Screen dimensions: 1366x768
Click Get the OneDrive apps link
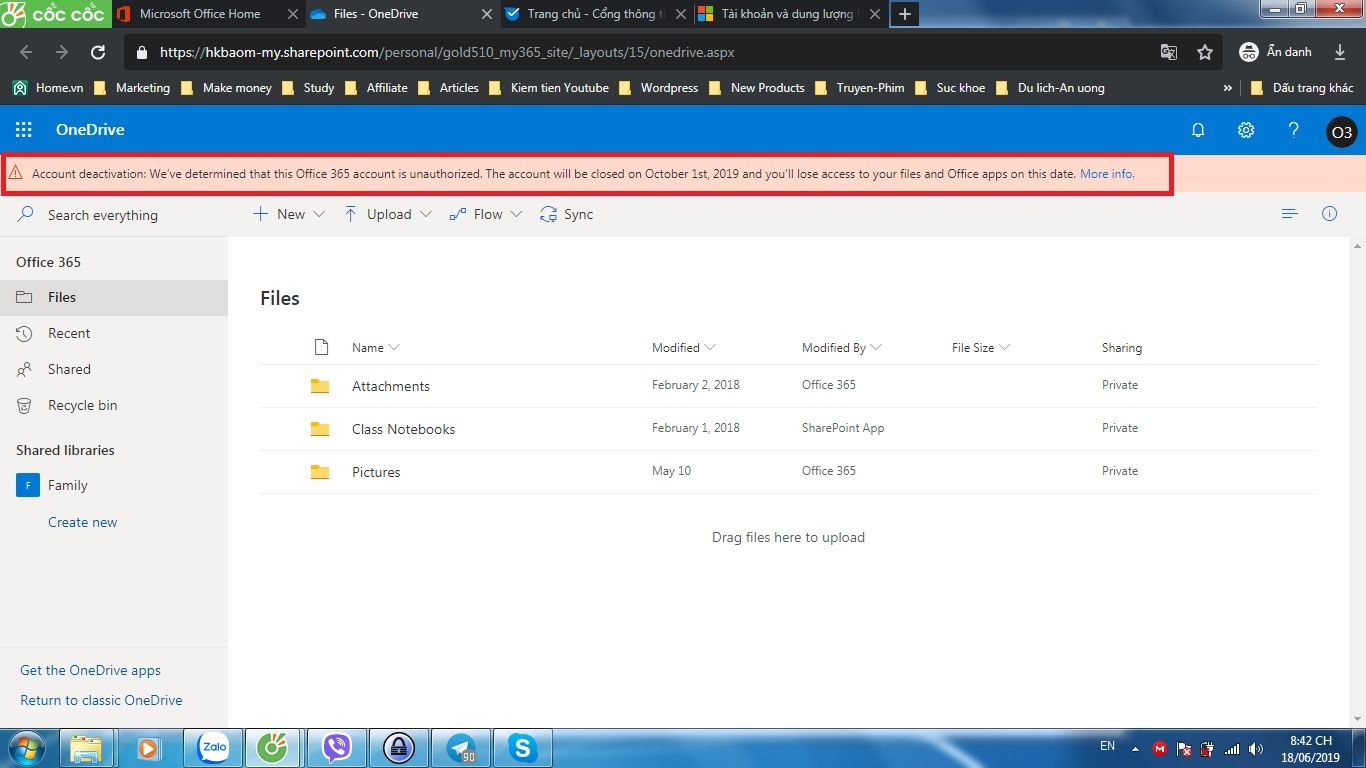(90, 670)
